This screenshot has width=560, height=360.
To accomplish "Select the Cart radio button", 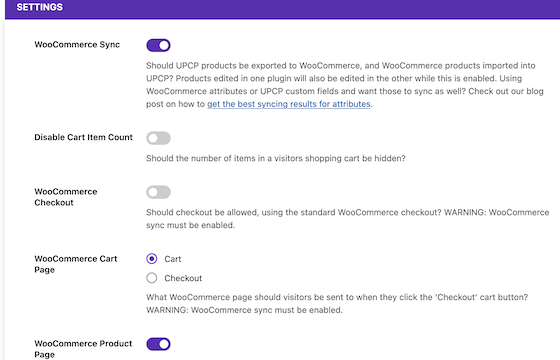I will (x=151, y=259).
